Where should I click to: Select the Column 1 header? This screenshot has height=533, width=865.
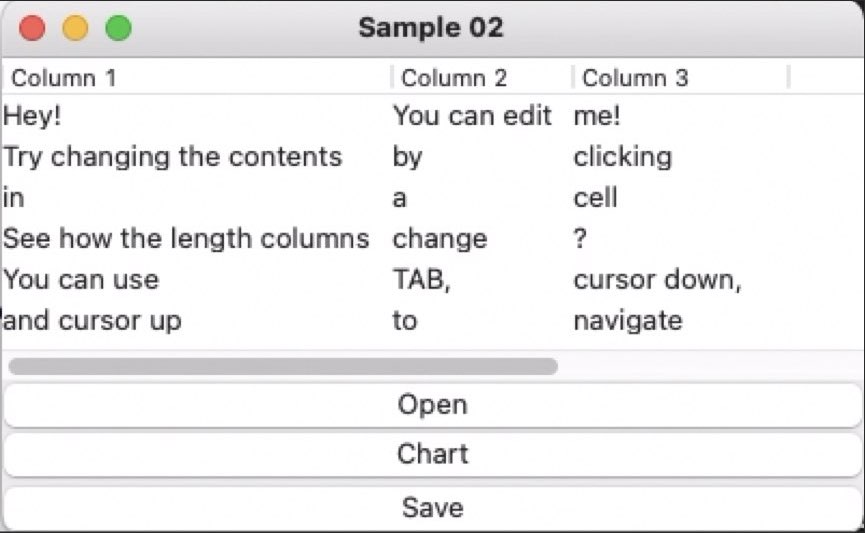coord(196,78)
